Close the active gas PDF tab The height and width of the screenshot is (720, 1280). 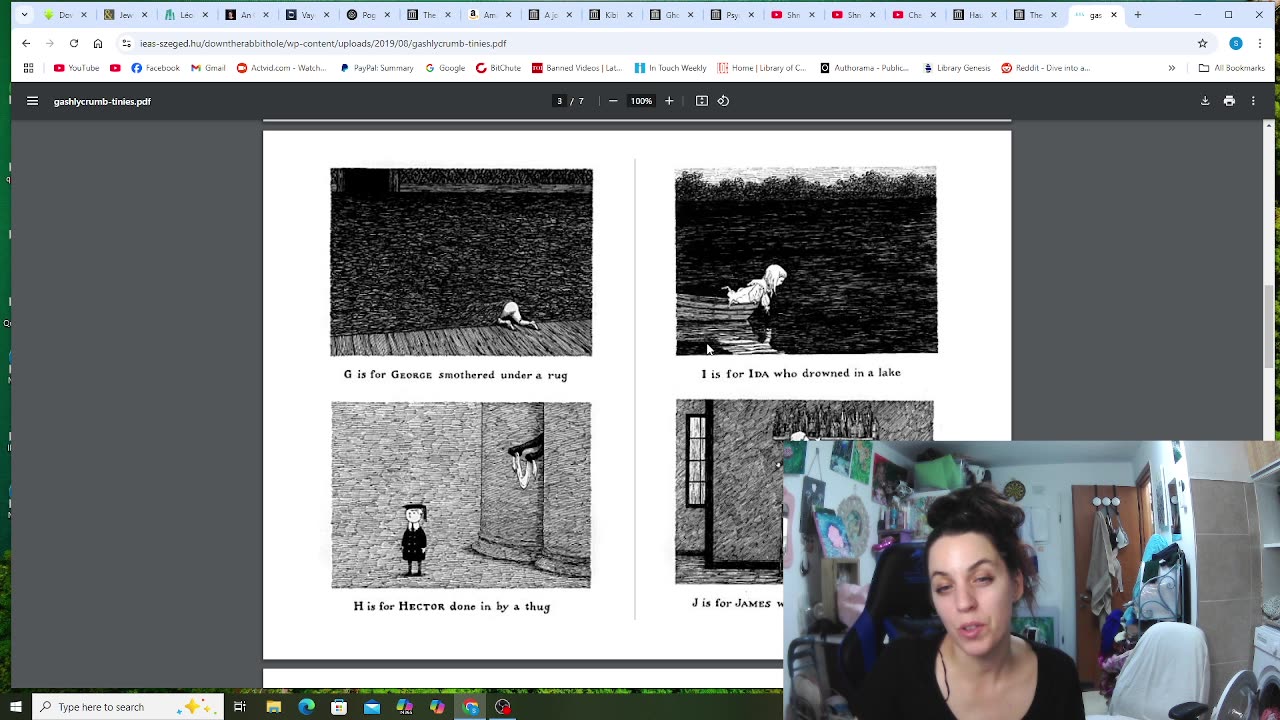[1113, 15]
